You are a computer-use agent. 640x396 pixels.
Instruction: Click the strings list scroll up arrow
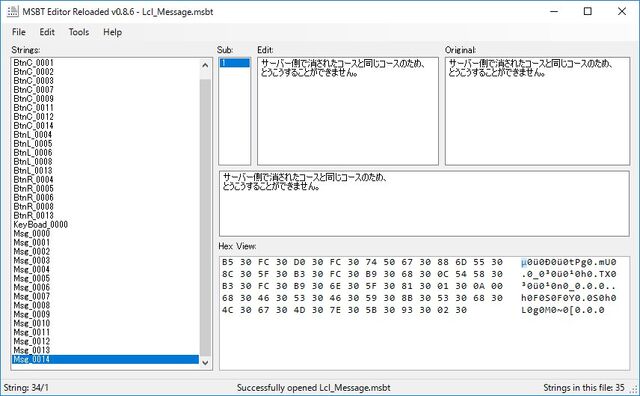coord(205,65)
